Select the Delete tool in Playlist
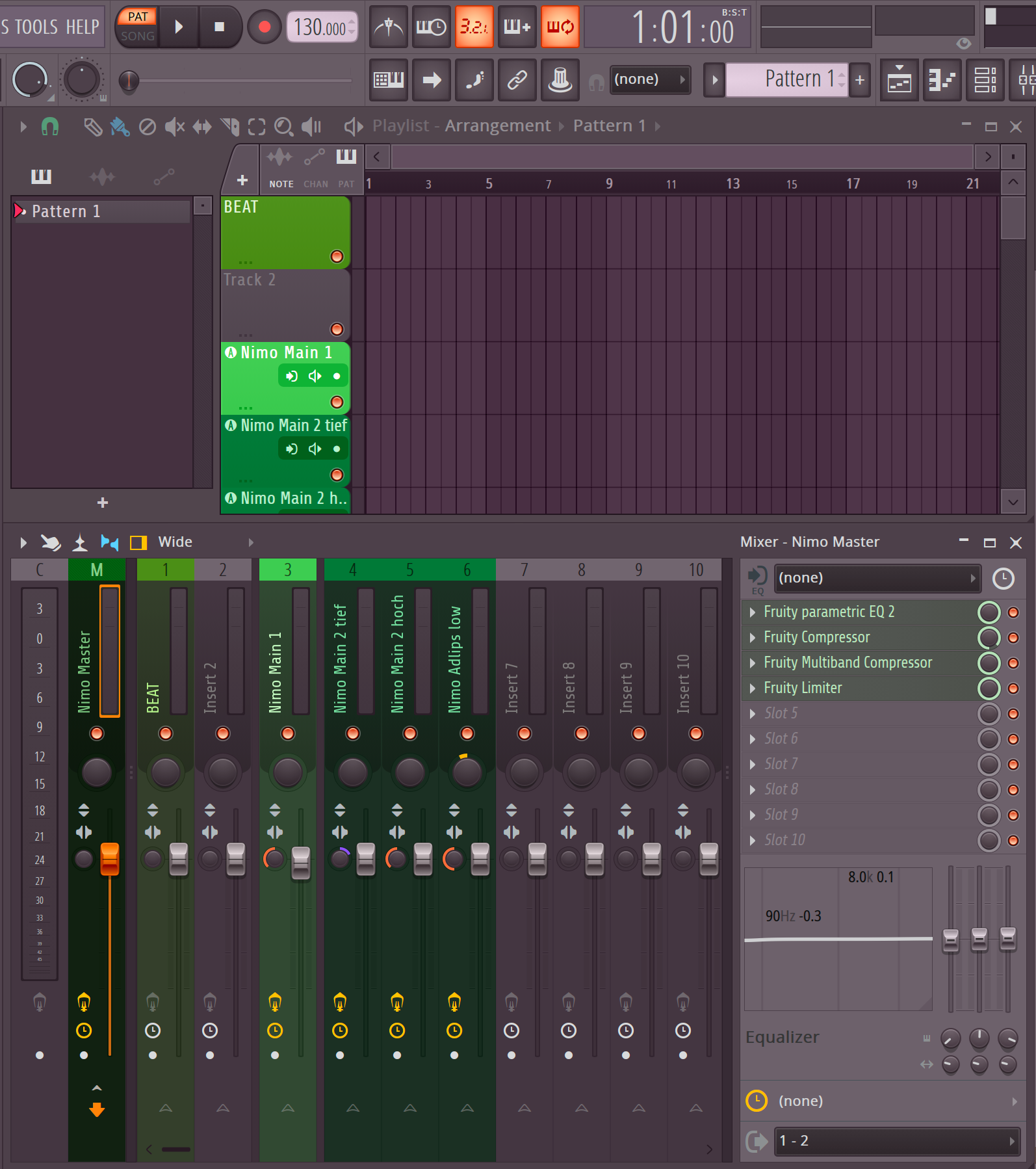The height and width of the screenshot is (1169, 1036). pyautogui.click(x=148, y=126)
